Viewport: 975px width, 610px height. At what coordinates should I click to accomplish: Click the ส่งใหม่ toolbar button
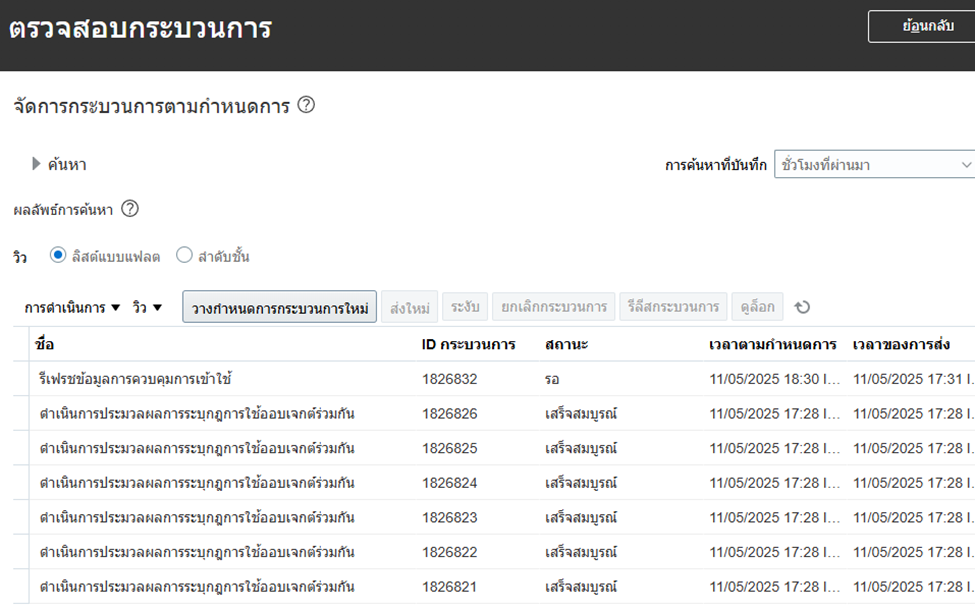coord(410,308)
